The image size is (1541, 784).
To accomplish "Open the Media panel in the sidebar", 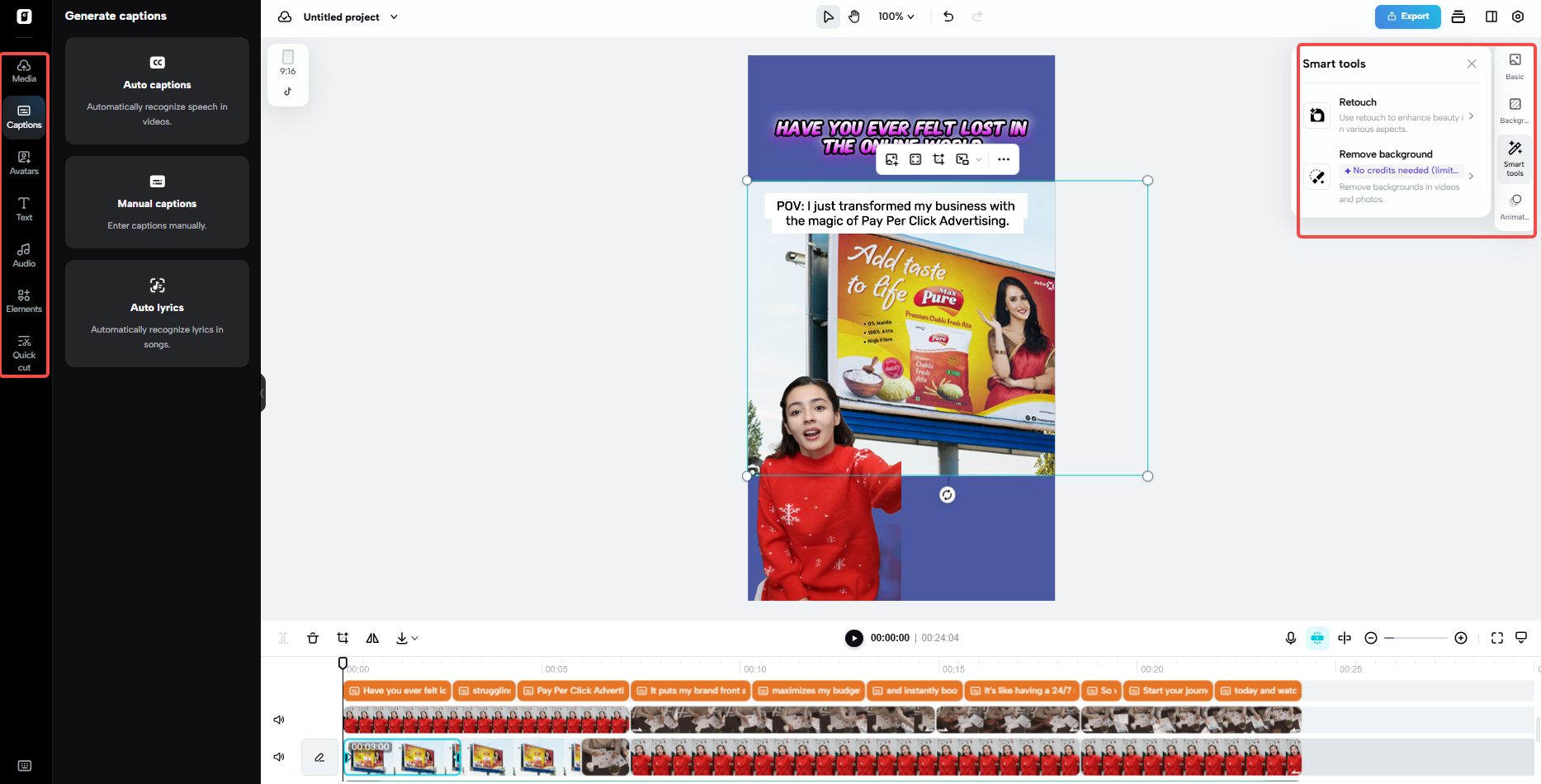I will [x=24, y=72].
